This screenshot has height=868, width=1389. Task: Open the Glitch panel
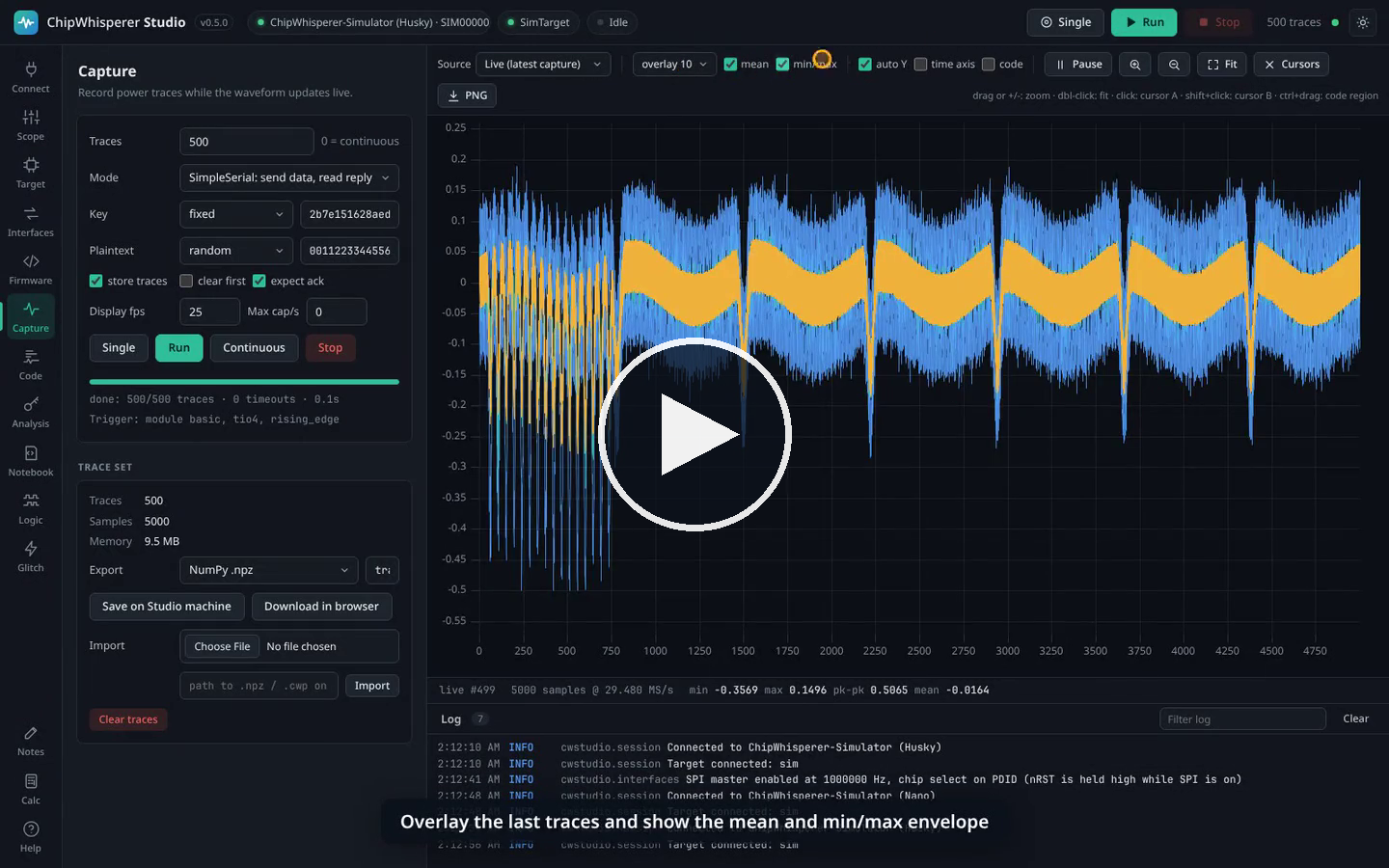[x=31, y=556]
